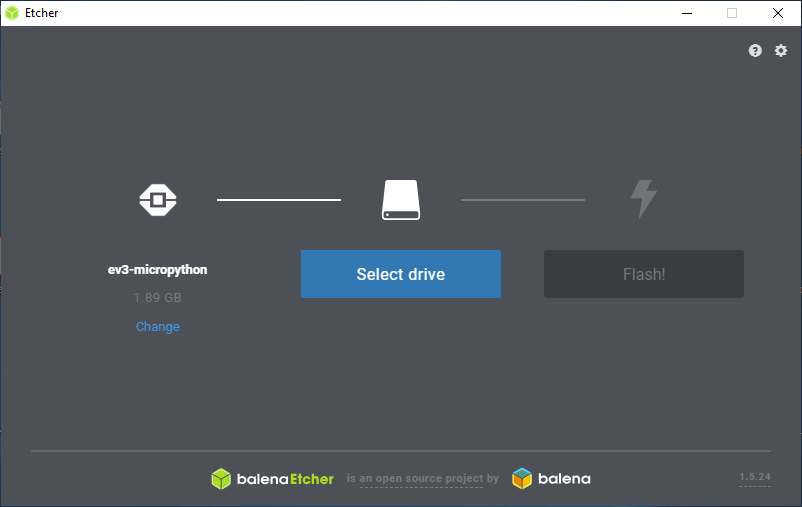Click the drive icon above Select drive
The image size is (802, 507).
click(x=401, y=200)
